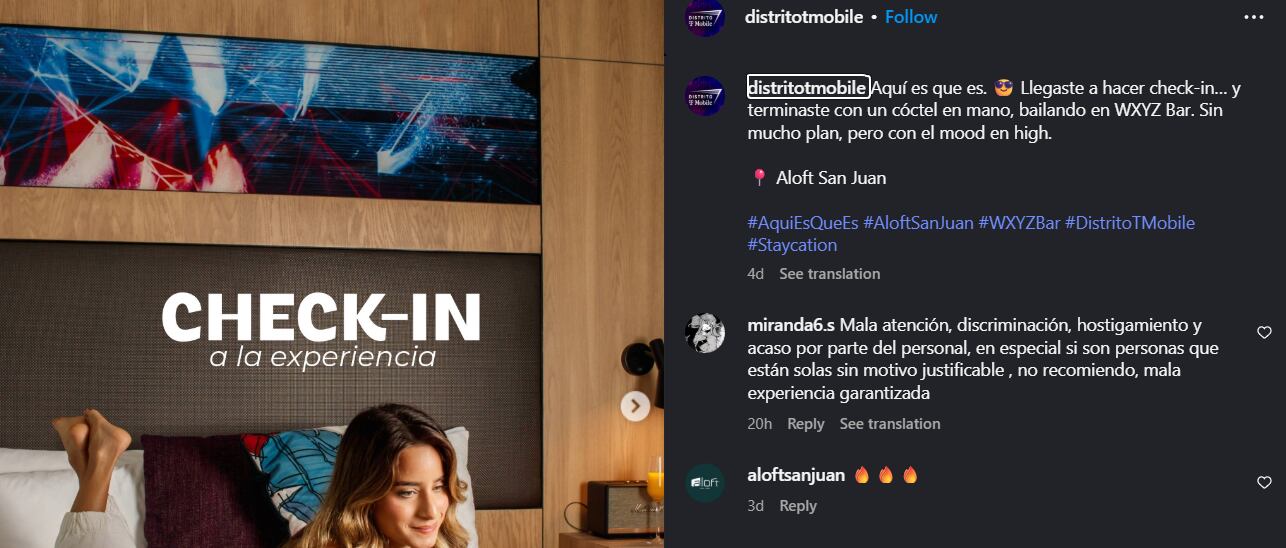Open miranda6.s profile picture
The height and width of the screenshot is (548, 1286).
point(705,333)
